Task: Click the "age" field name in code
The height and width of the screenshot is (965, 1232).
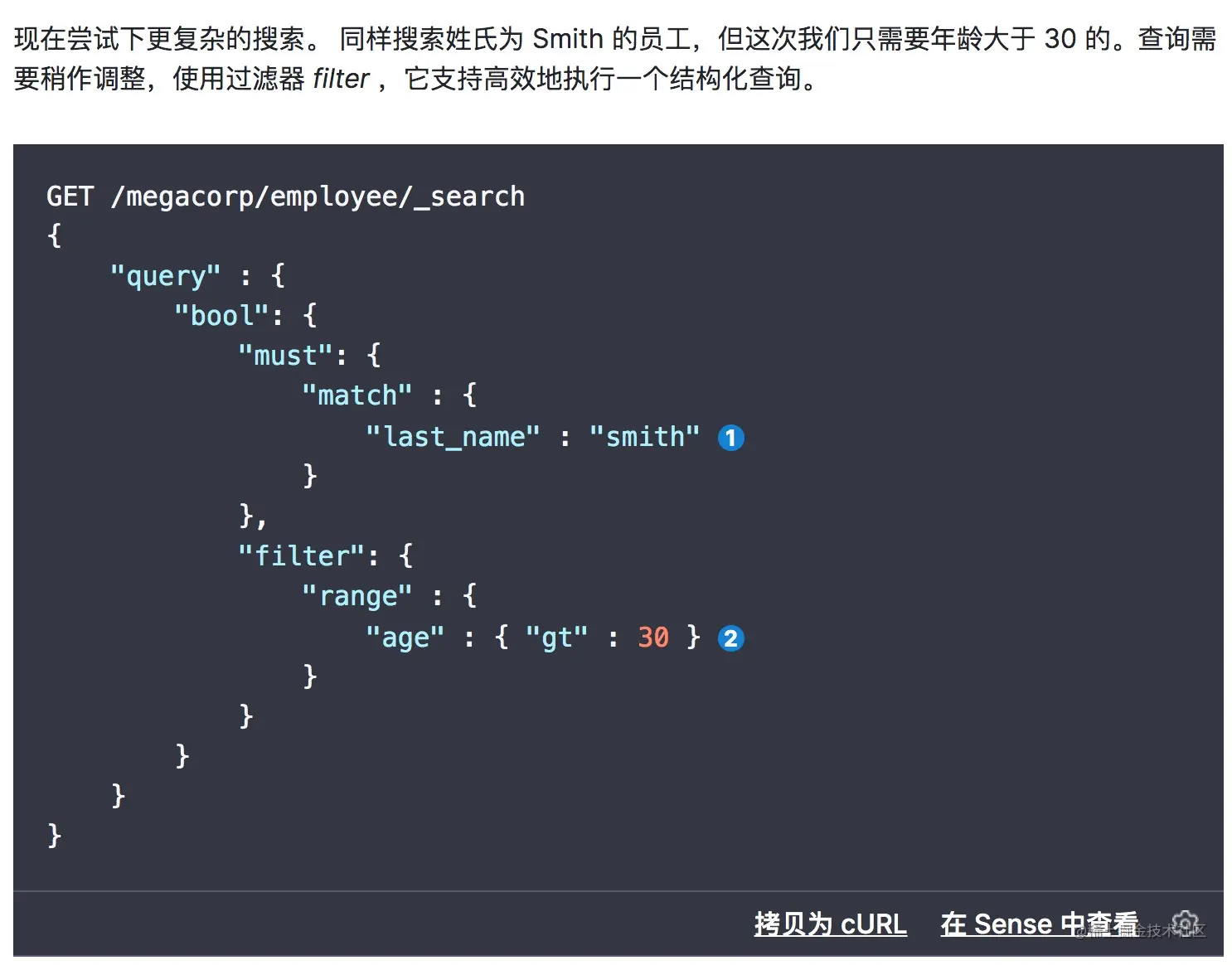Action: [405, 637]
